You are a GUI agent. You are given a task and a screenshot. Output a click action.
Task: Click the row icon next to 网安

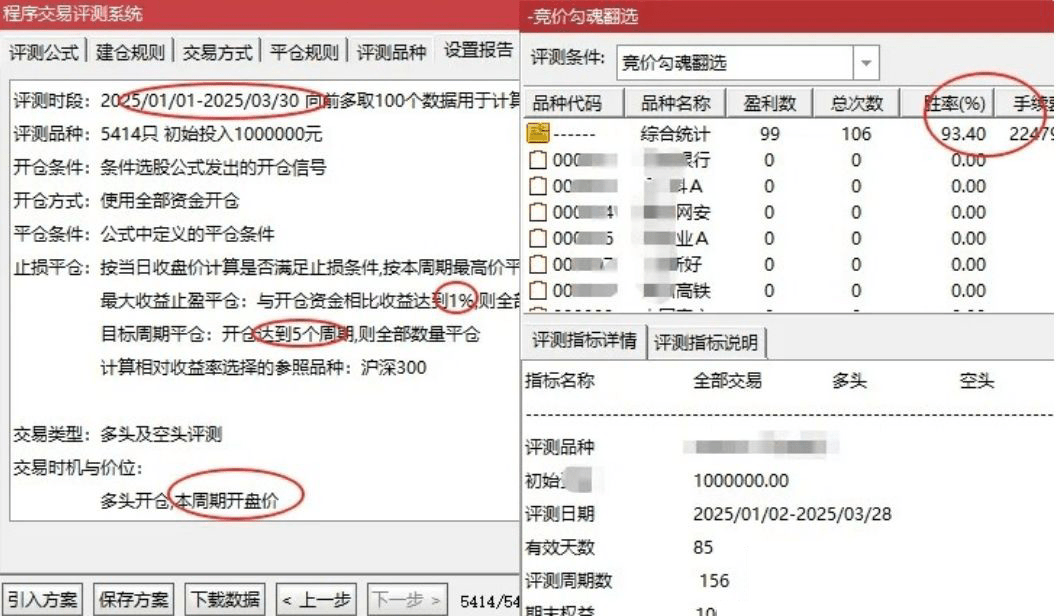[538, 212]
